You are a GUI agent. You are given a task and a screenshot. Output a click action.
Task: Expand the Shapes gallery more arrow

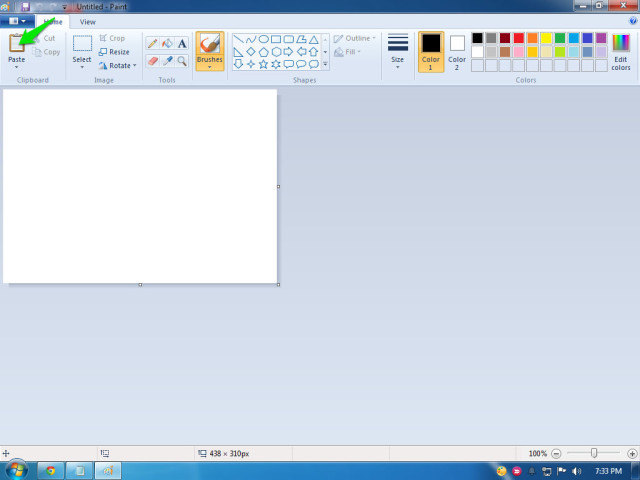[x=325, y=64]
